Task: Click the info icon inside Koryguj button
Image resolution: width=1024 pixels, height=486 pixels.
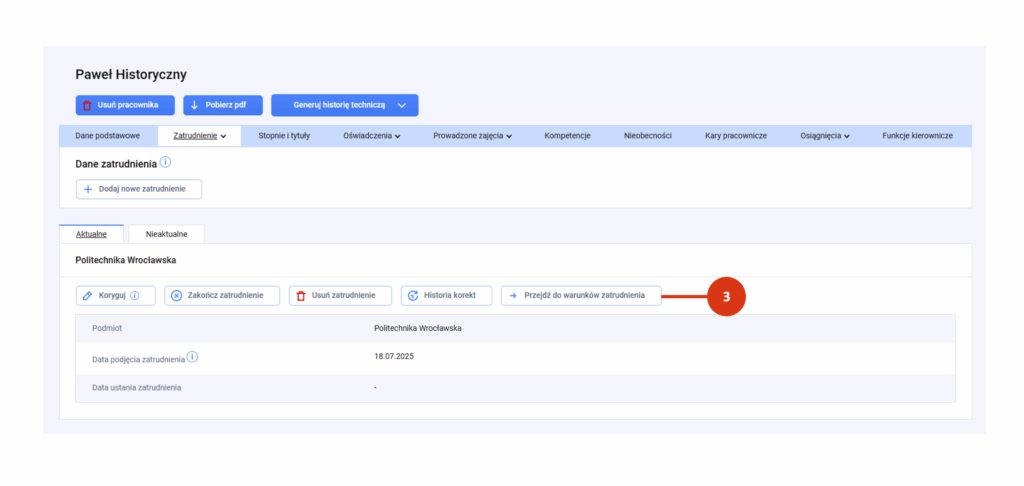Action: click(135, 296)
